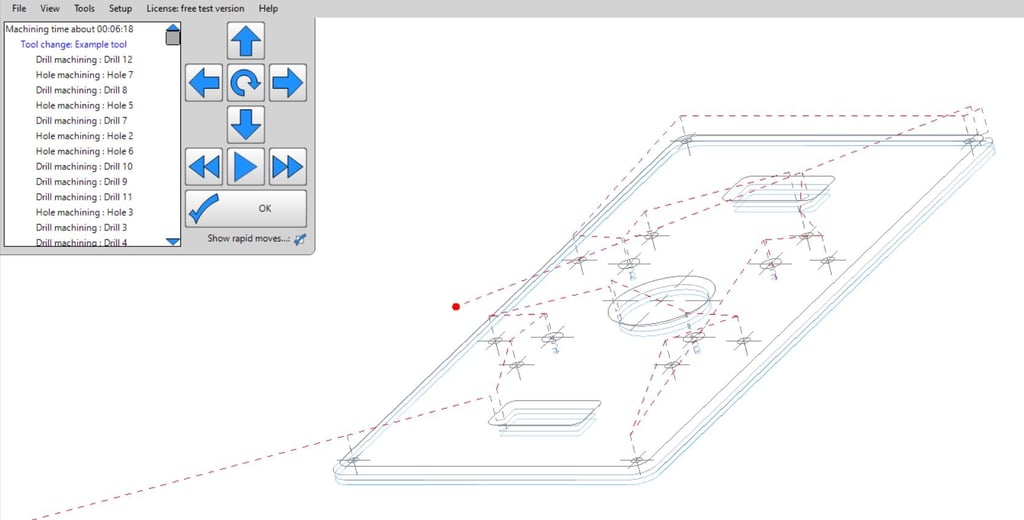1024x520 pixels.
Task: Rotate view with circular arrow button
Action: pos(246,82)
